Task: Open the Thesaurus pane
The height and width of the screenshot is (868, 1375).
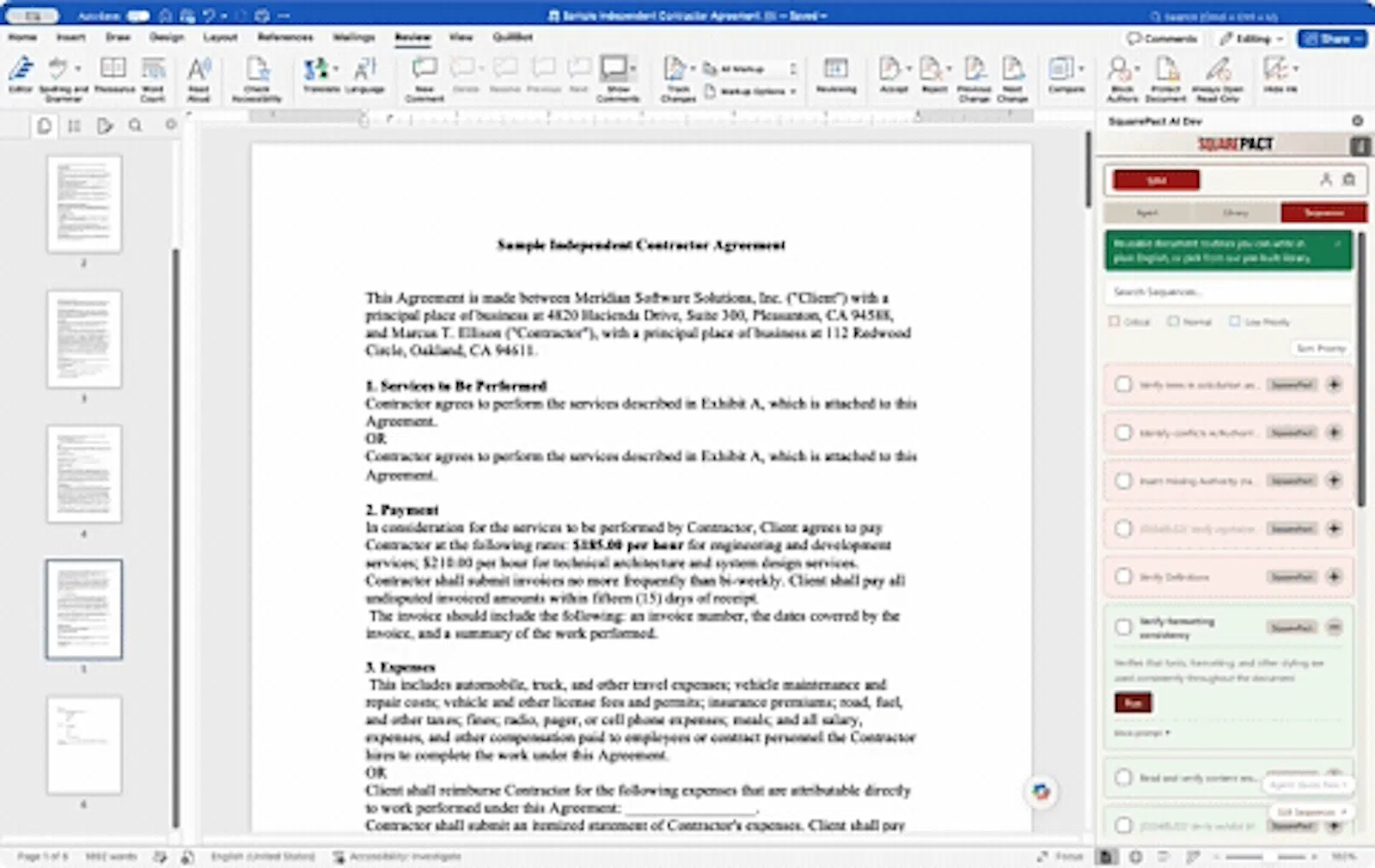Action: point(113,75)
